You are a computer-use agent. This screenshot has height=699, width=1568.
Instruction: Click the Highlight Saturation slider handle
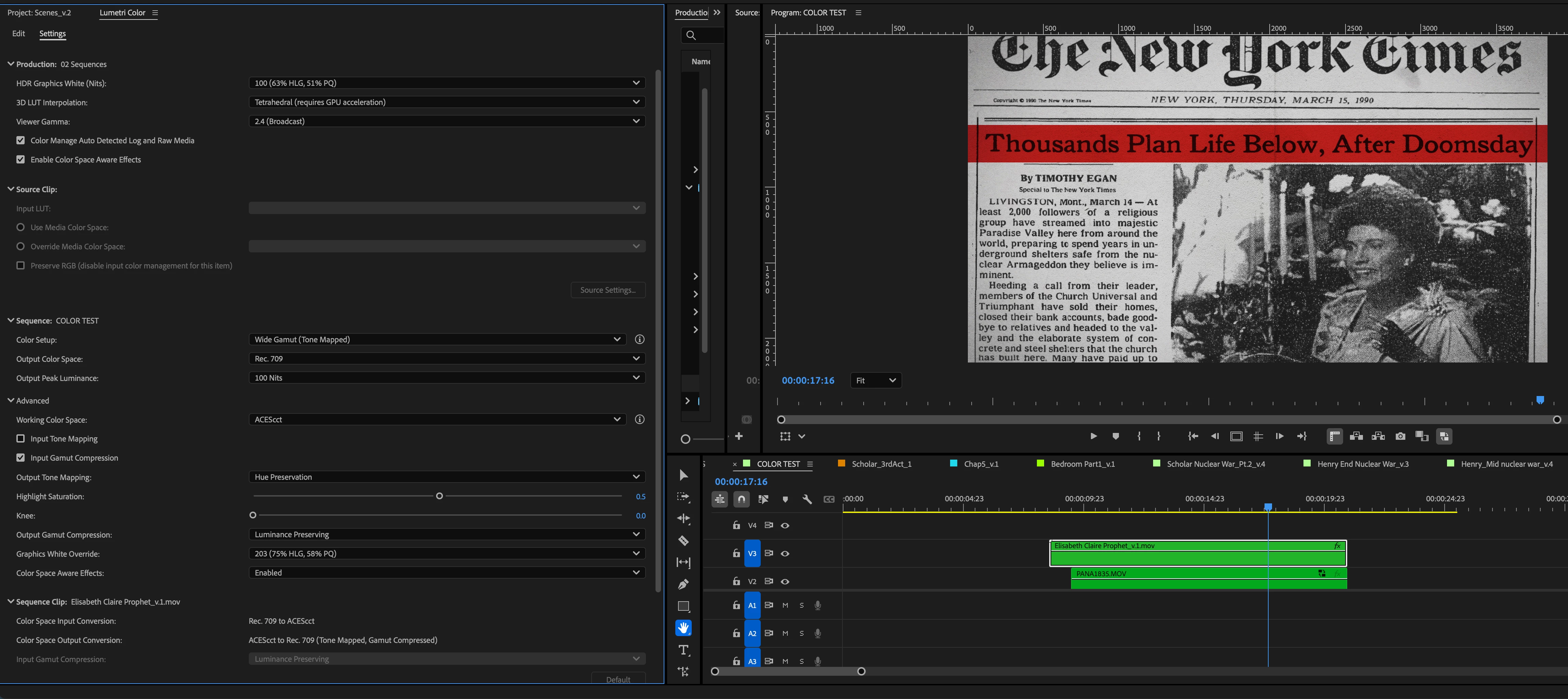pyautogui.click(x=440, y=496)
